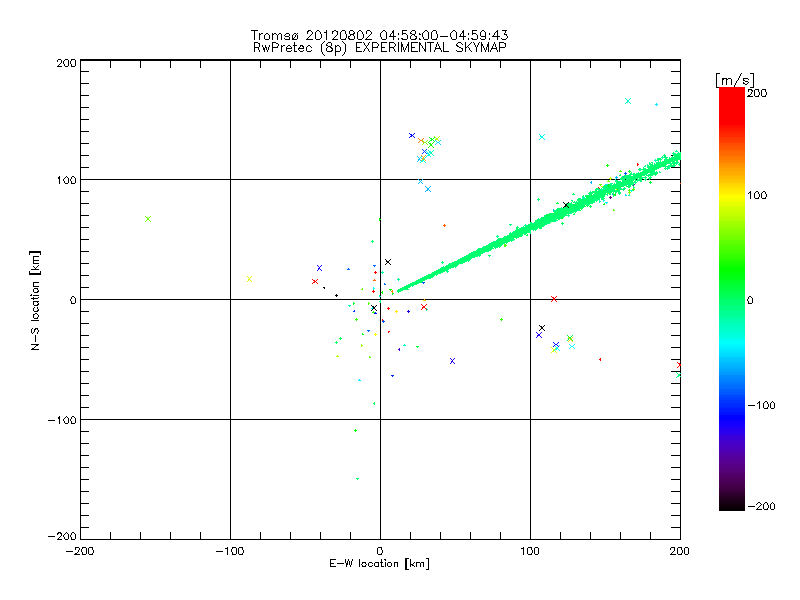Pick the cyan band of the colorbar
800x600 pixels.
pos(732,347)
